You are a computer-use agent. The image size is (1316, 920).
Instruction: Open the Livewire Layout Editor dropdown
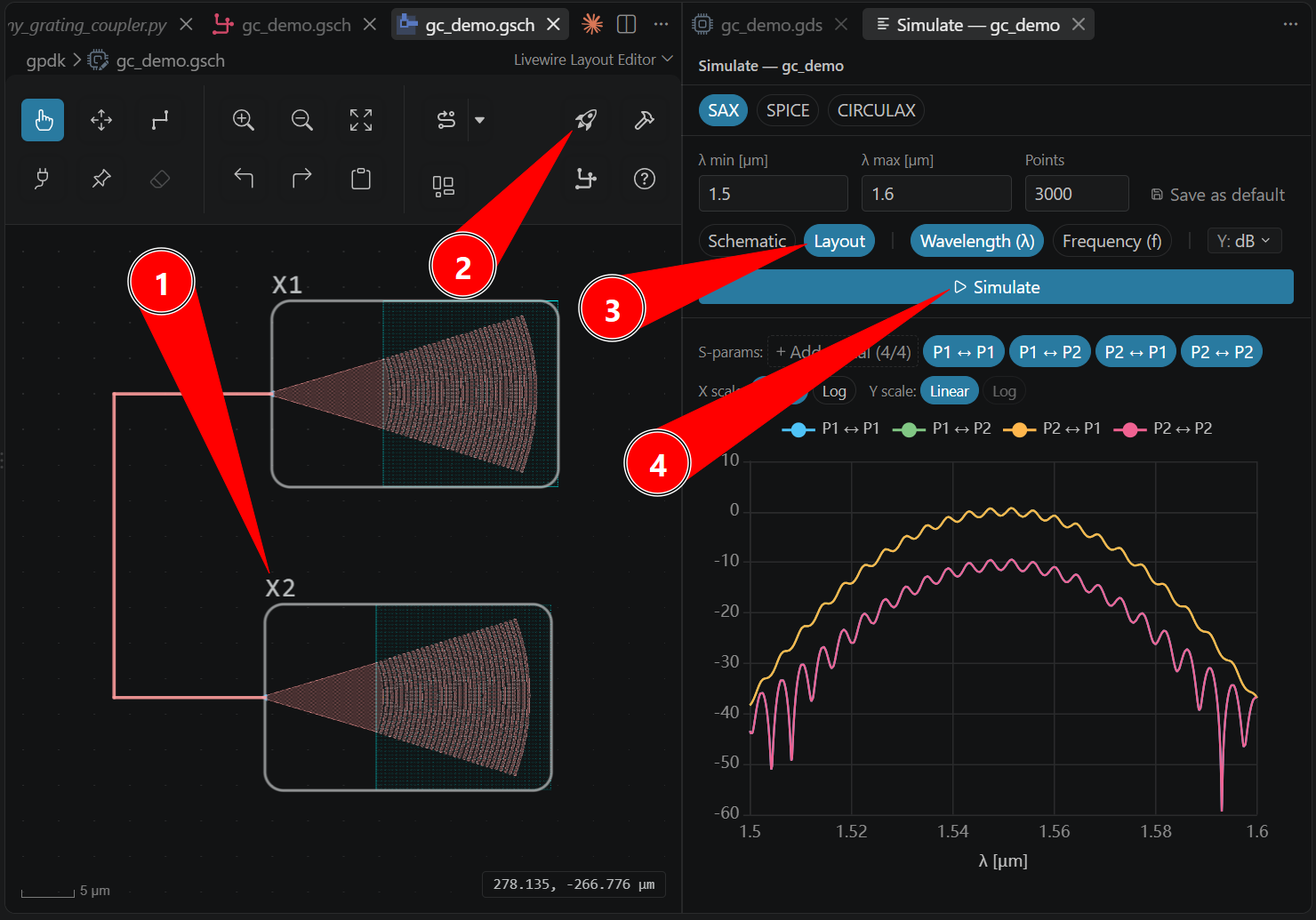point(593,60)
